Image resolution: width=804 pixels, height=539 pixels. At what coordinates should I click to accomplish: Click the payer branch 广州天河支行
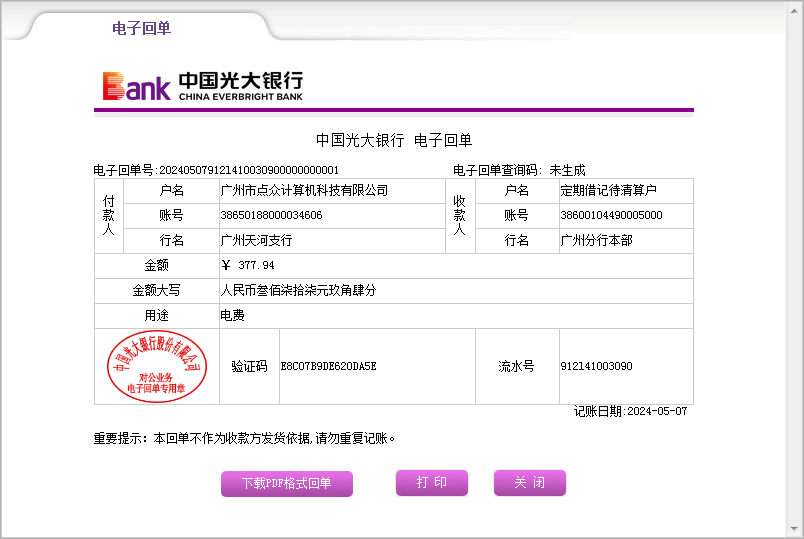tap(256, 241)
